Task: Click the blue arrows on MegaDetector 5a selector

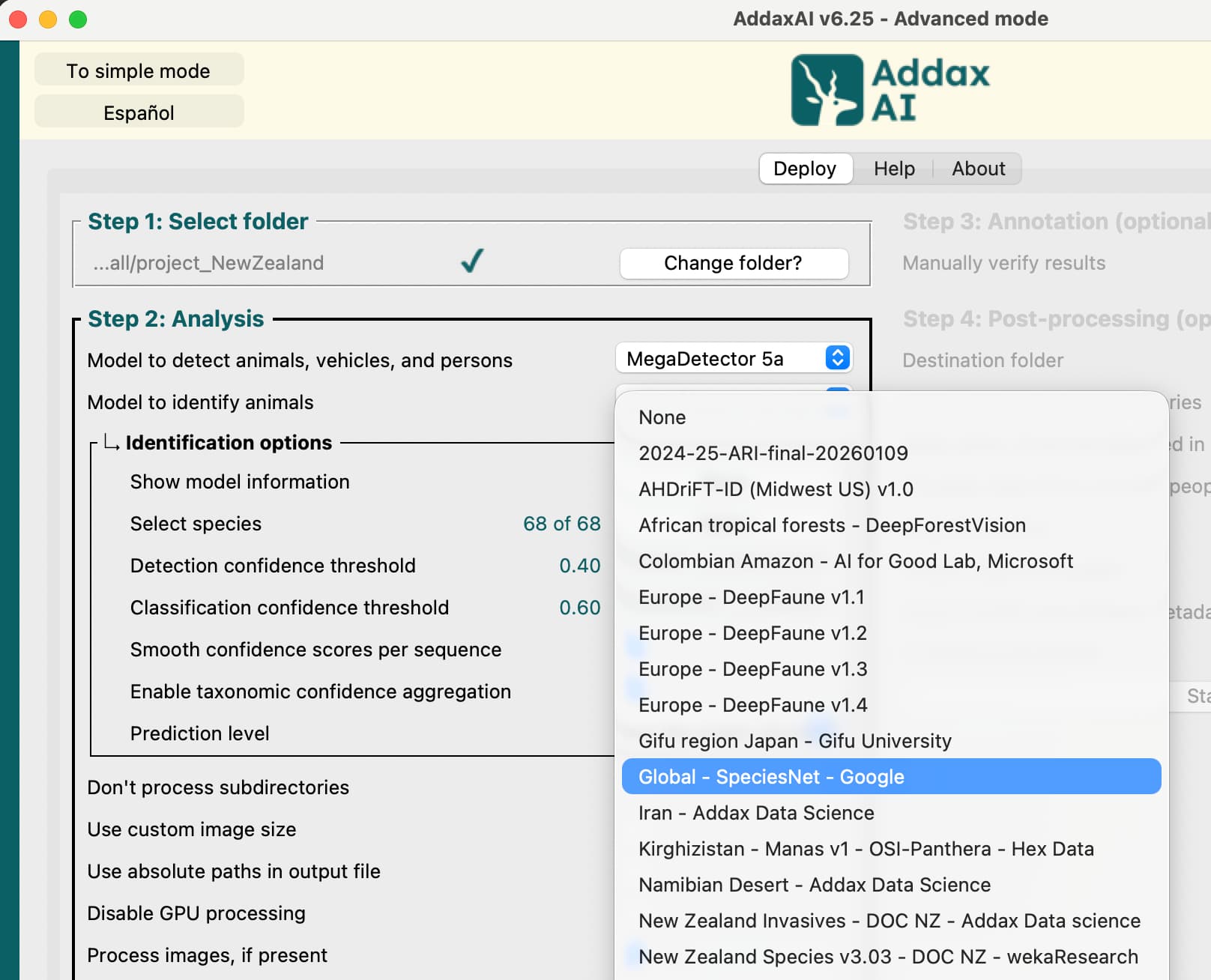Action: pyautogui.click(x=837, y=358)
